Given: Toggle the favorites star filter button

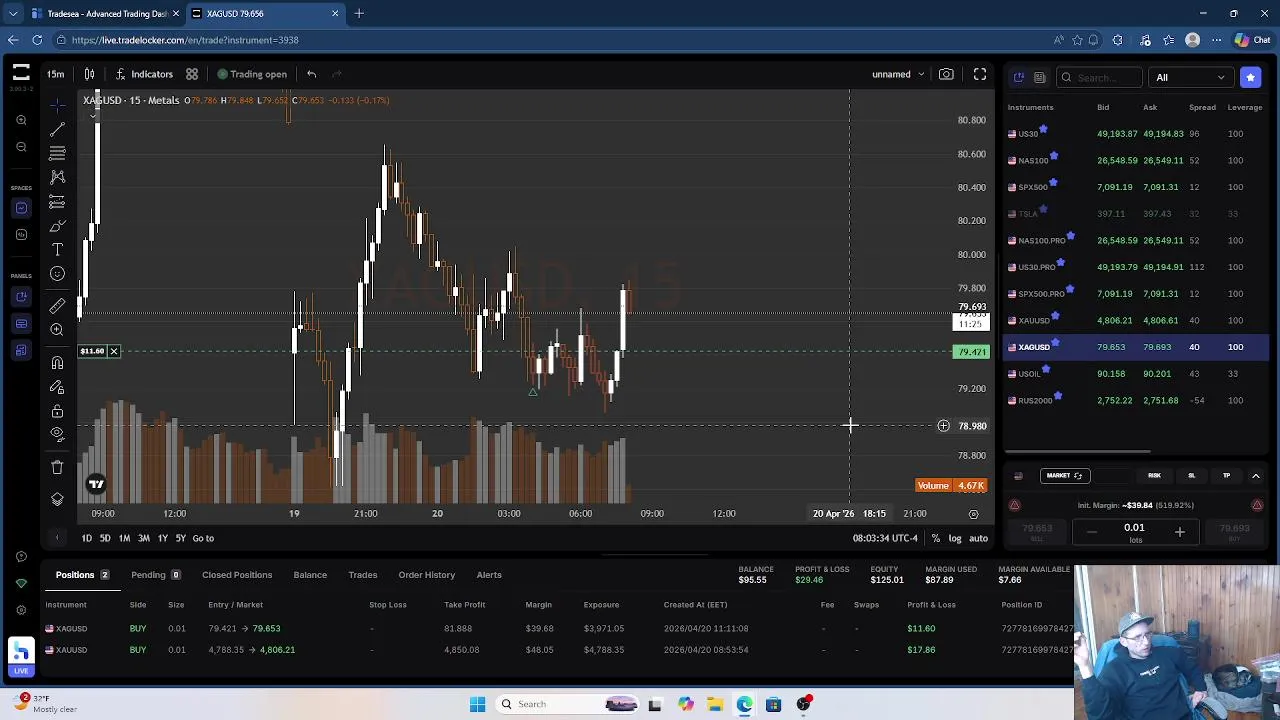Looking at the screenshot, I should (x=1250, y=77).
